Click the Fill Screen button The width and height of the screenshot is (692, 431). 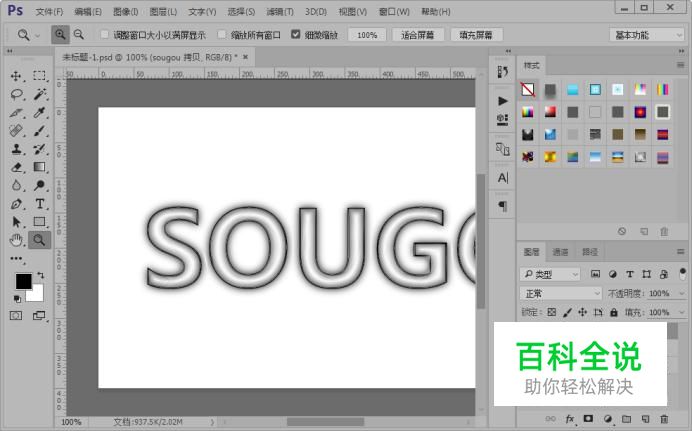point(476,35)
